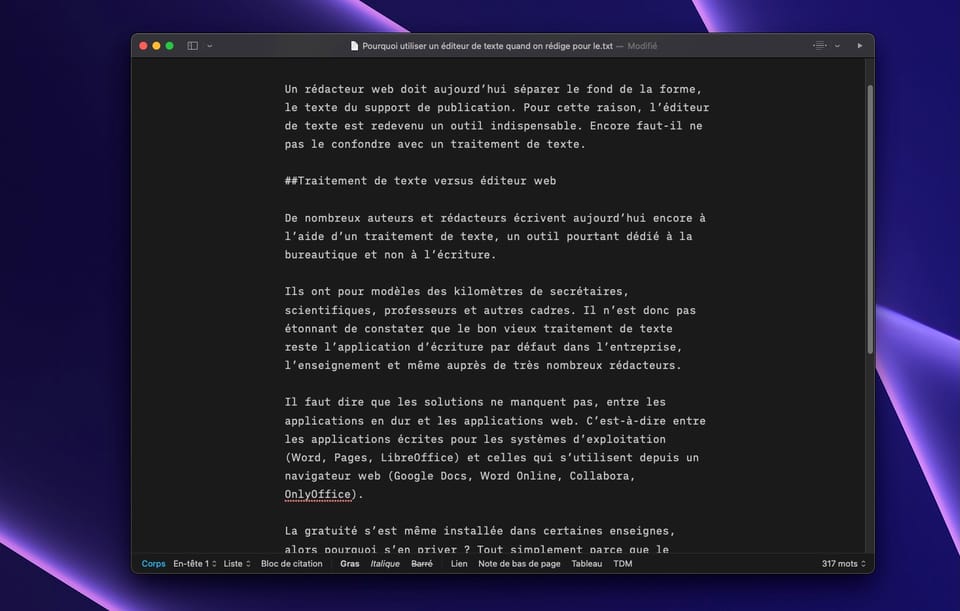Select Corps paragraph style
This screenshot has width=960, height=611.
(153, 564)
